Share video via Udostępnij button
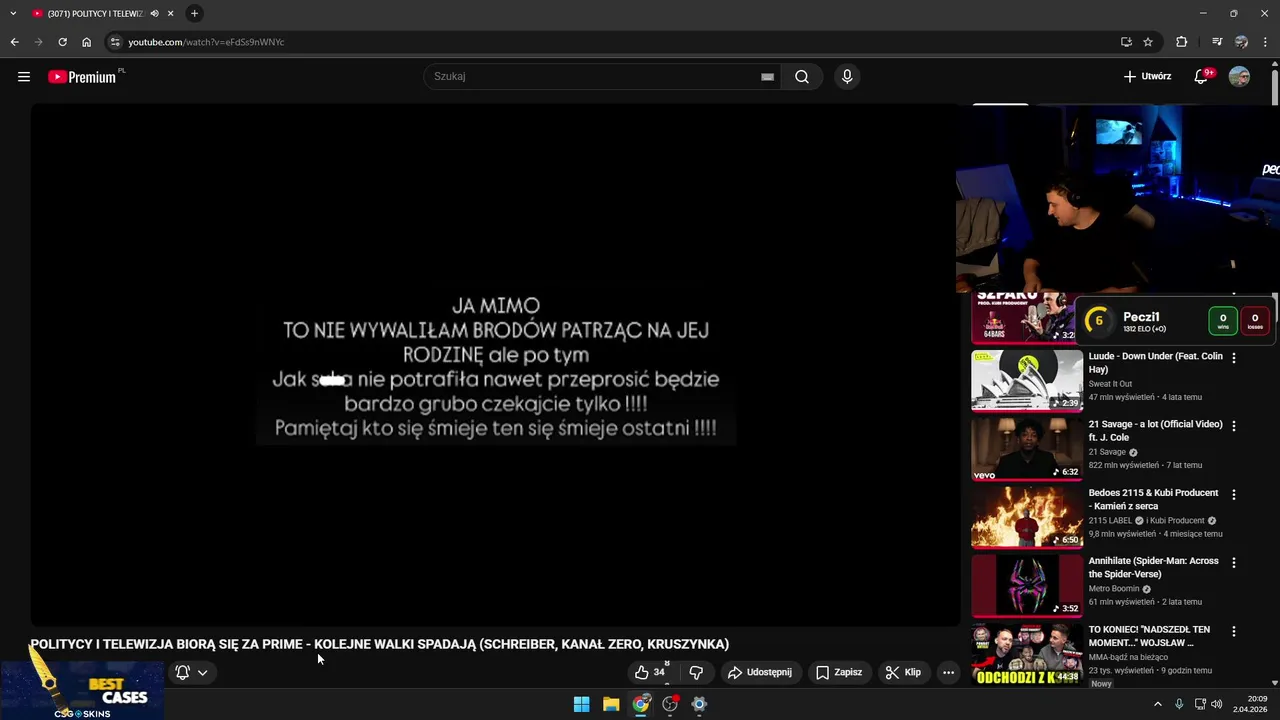The image size is (1280, 720). [760, 672]
